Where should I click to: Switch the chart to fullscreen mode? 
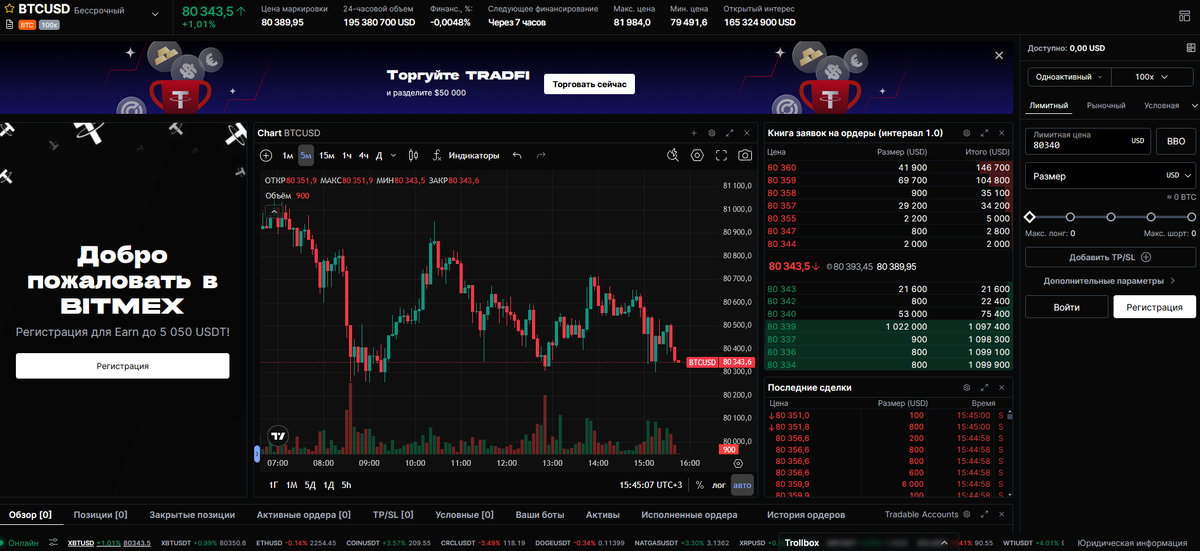point(721,155)
